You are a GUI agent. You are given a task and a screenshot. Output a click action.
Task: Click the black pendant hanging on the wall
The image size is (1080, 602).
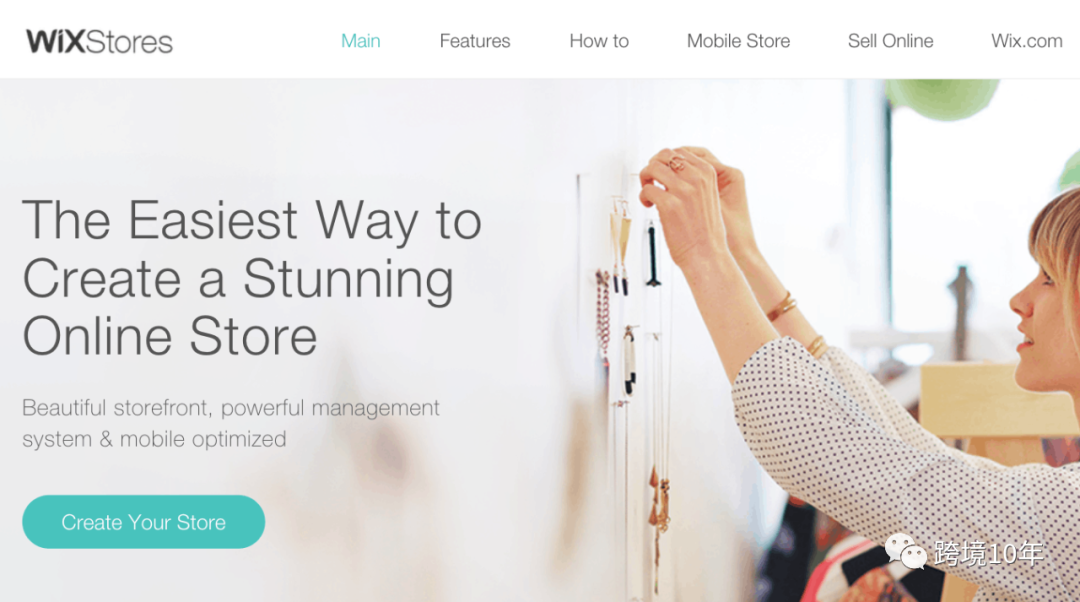click(652, 253)
